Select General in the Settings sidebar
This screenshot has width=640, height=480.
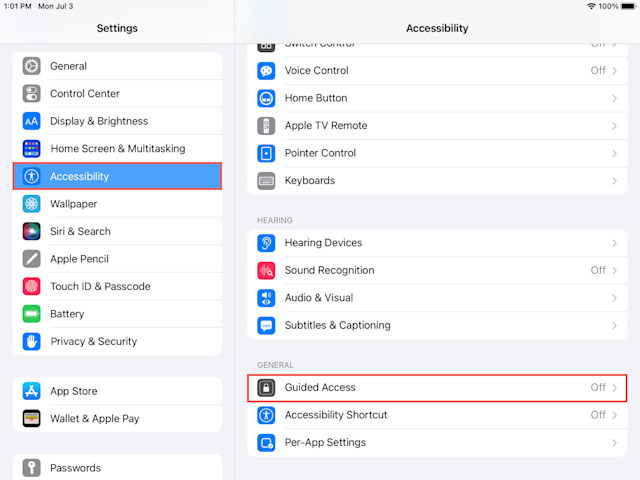(x=117, y=66)
